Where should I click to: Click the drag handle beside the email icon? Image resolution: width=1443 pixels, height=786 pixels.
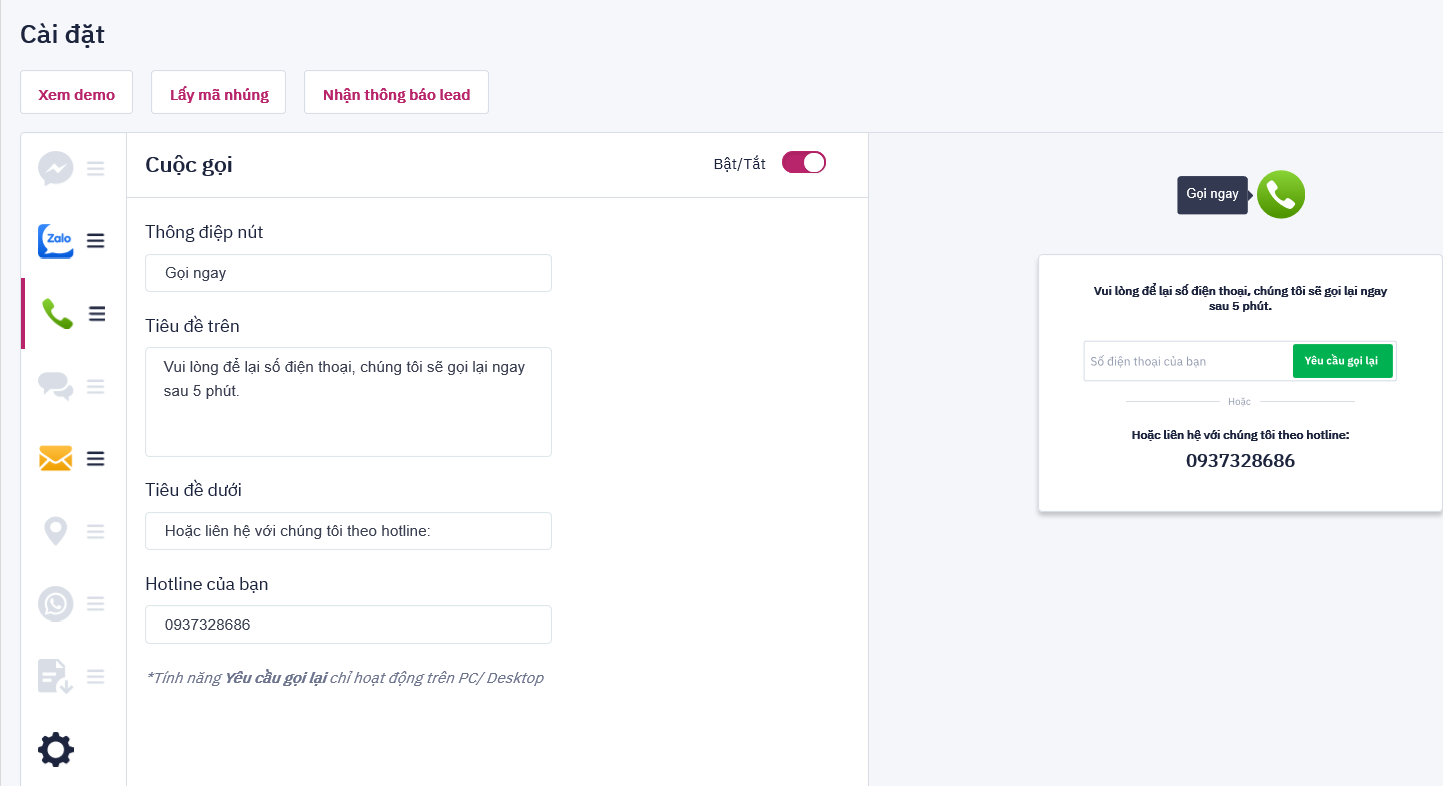[x=96, y=459]
